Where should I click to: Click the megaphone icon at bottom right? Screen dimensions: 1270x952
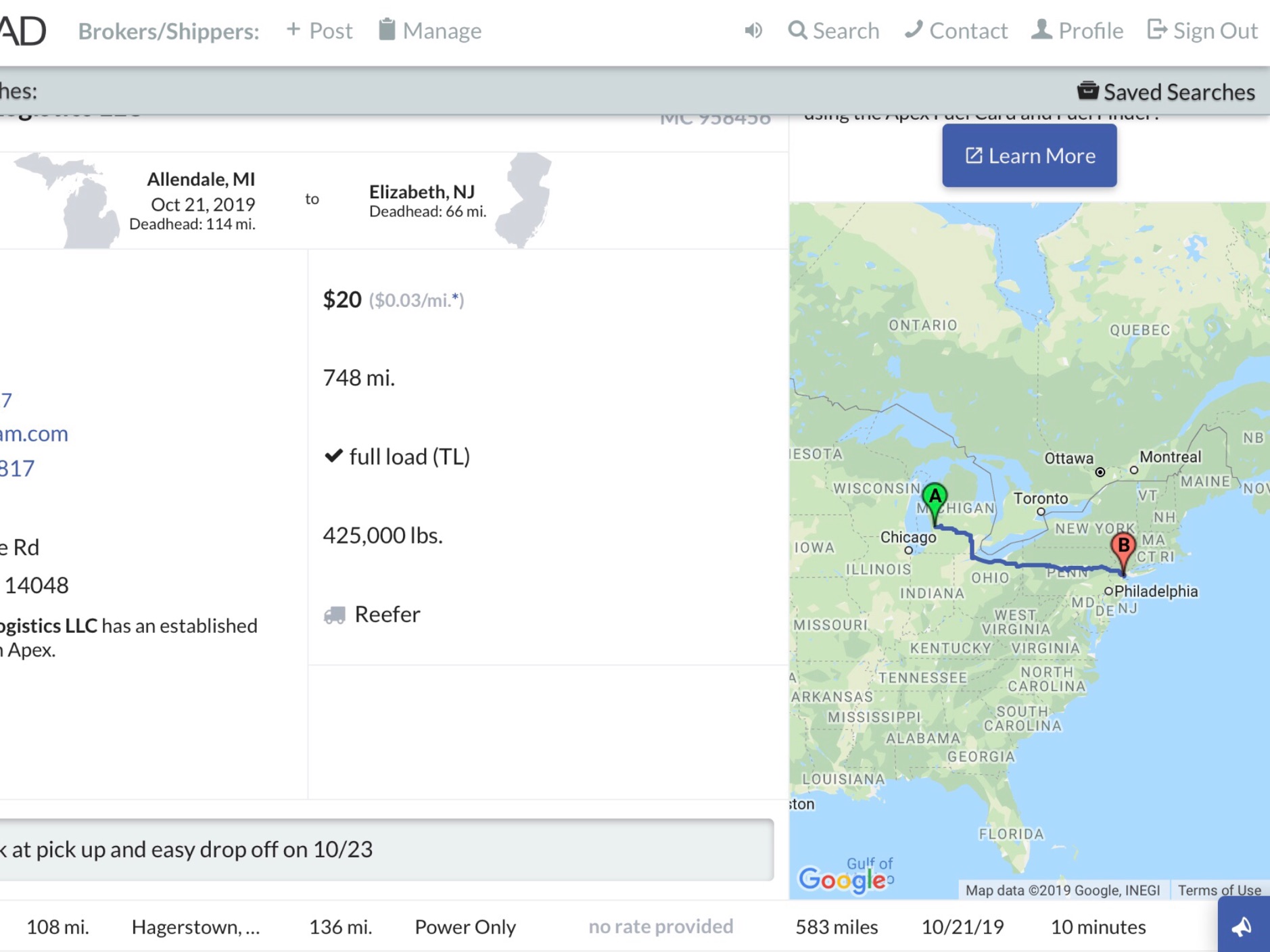coord(1242,927)
